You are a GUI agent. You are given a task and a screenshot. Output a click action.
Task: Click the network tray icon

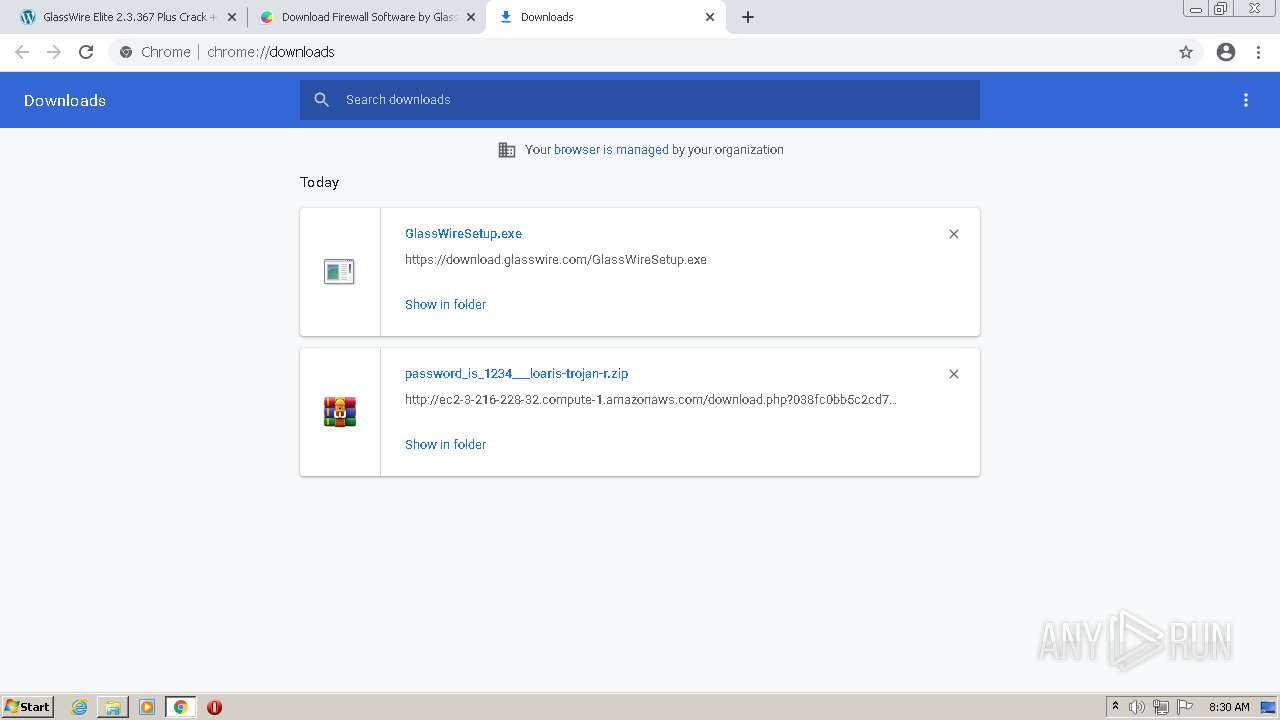(x=1161, y=707)
